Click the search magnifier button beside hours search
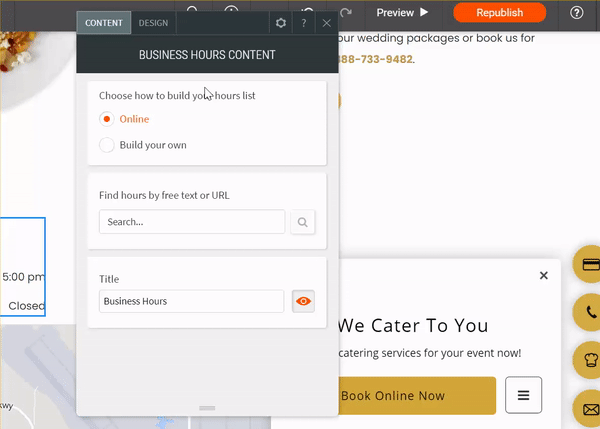Image resolution: width=600 pixels, height=429 pixels. pyautogui.click(x=303, y=222)
